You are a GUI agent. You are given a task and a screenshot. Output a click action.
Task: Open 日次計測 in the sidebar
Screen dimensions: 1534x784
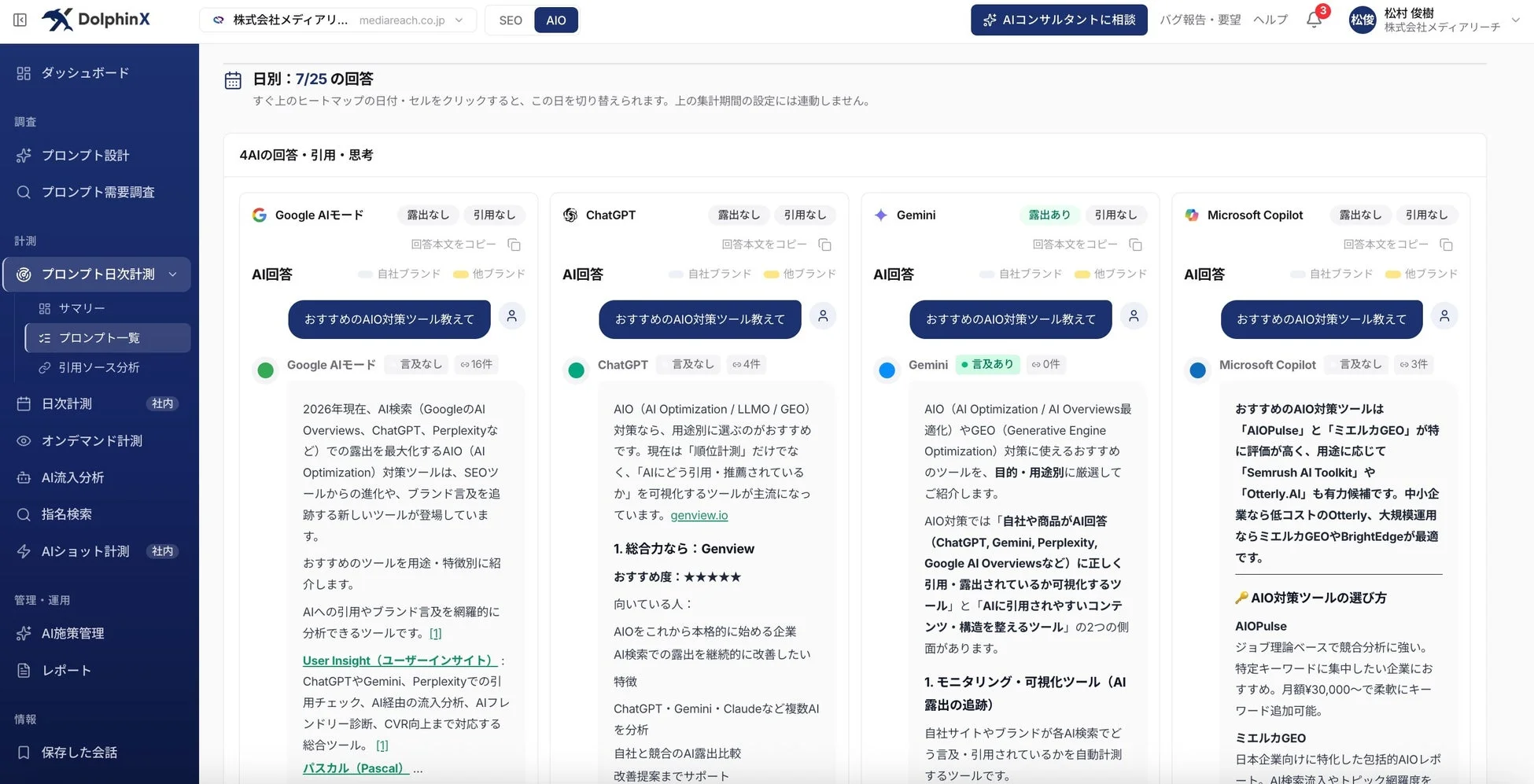point(99,403)
